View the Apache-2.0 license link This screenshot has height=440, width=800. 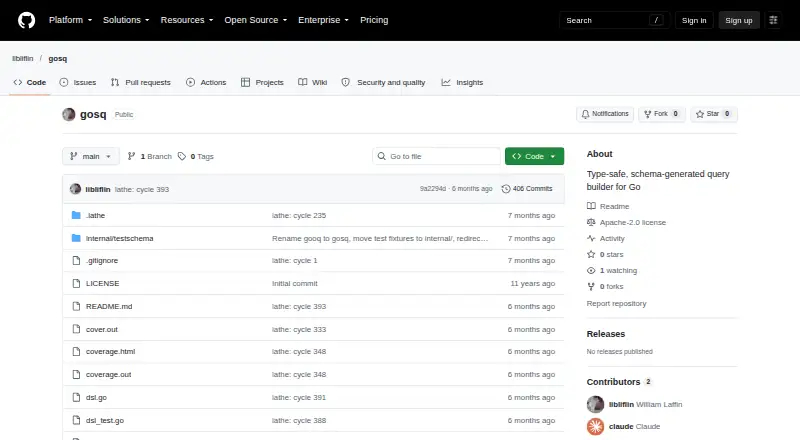click(x=627, y=223)
